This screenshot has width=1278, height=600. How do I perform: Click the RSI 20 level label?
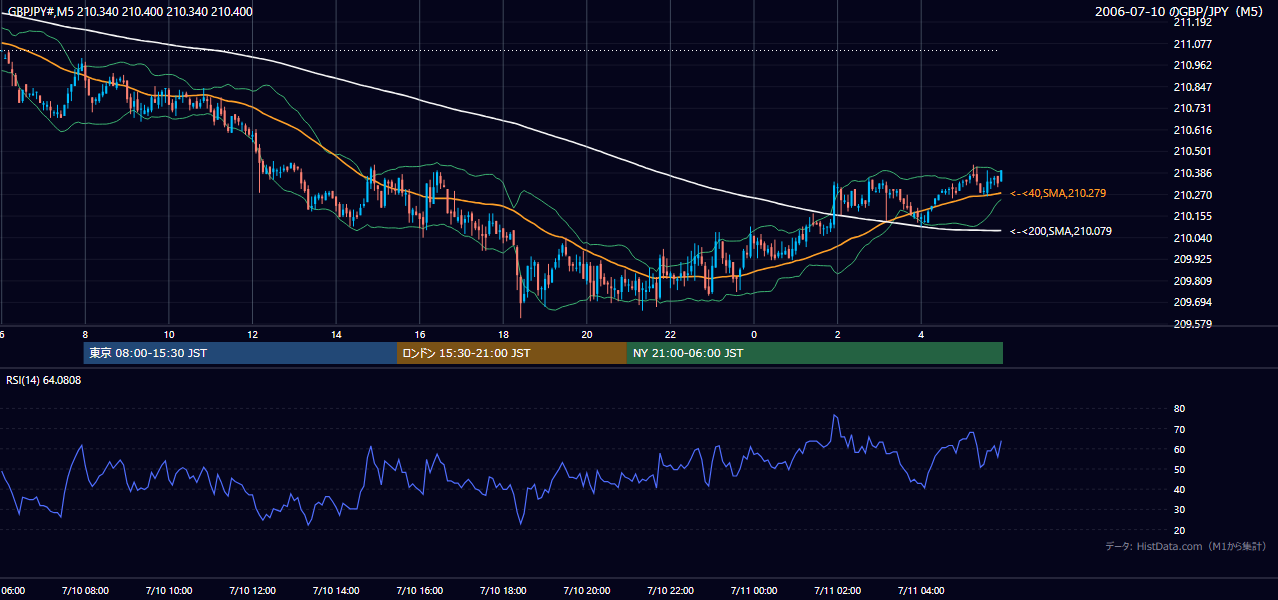click(x=1179, y=530)
